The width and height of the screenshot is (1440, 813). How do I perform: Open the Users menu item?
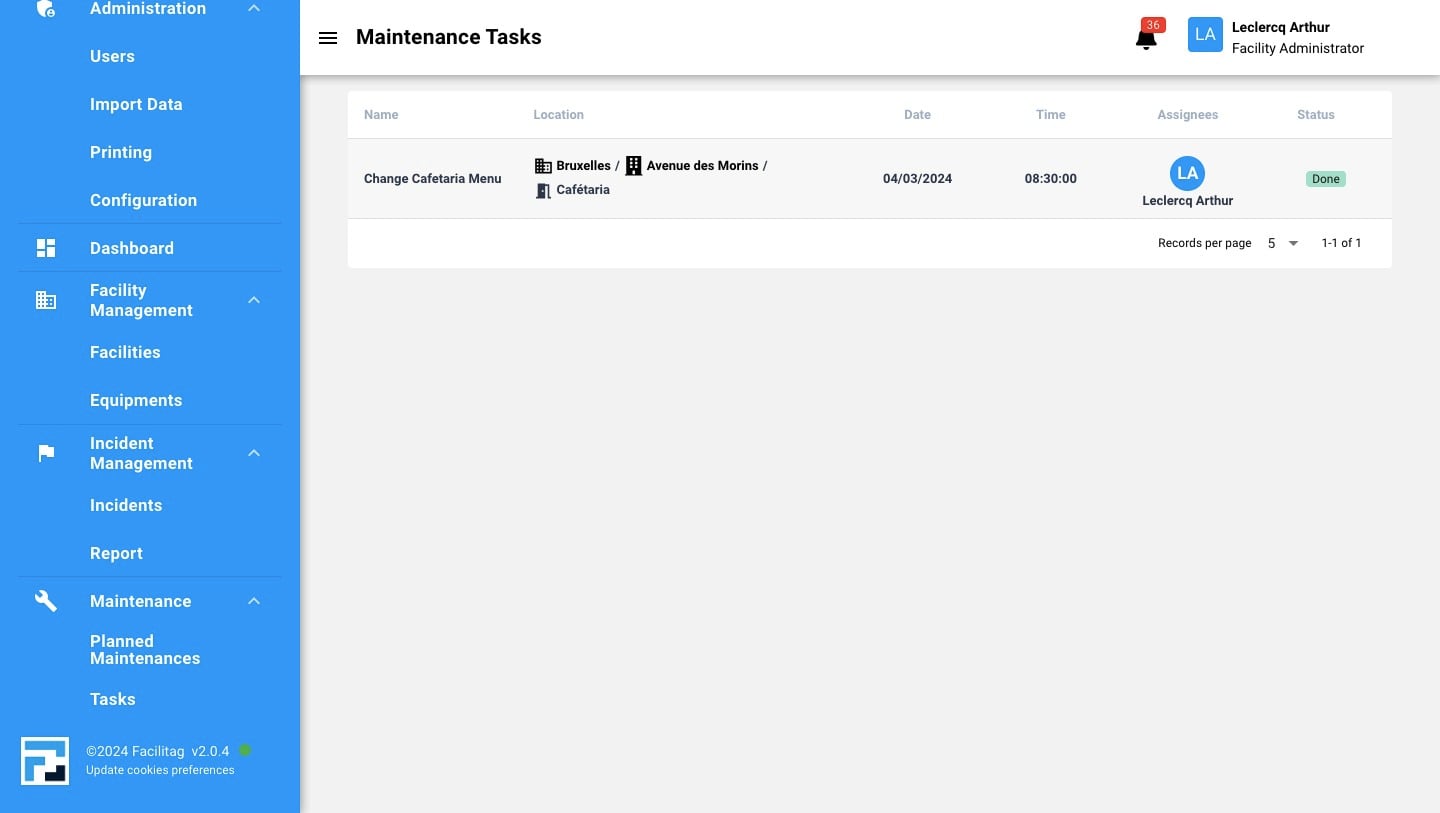(112, 56)
